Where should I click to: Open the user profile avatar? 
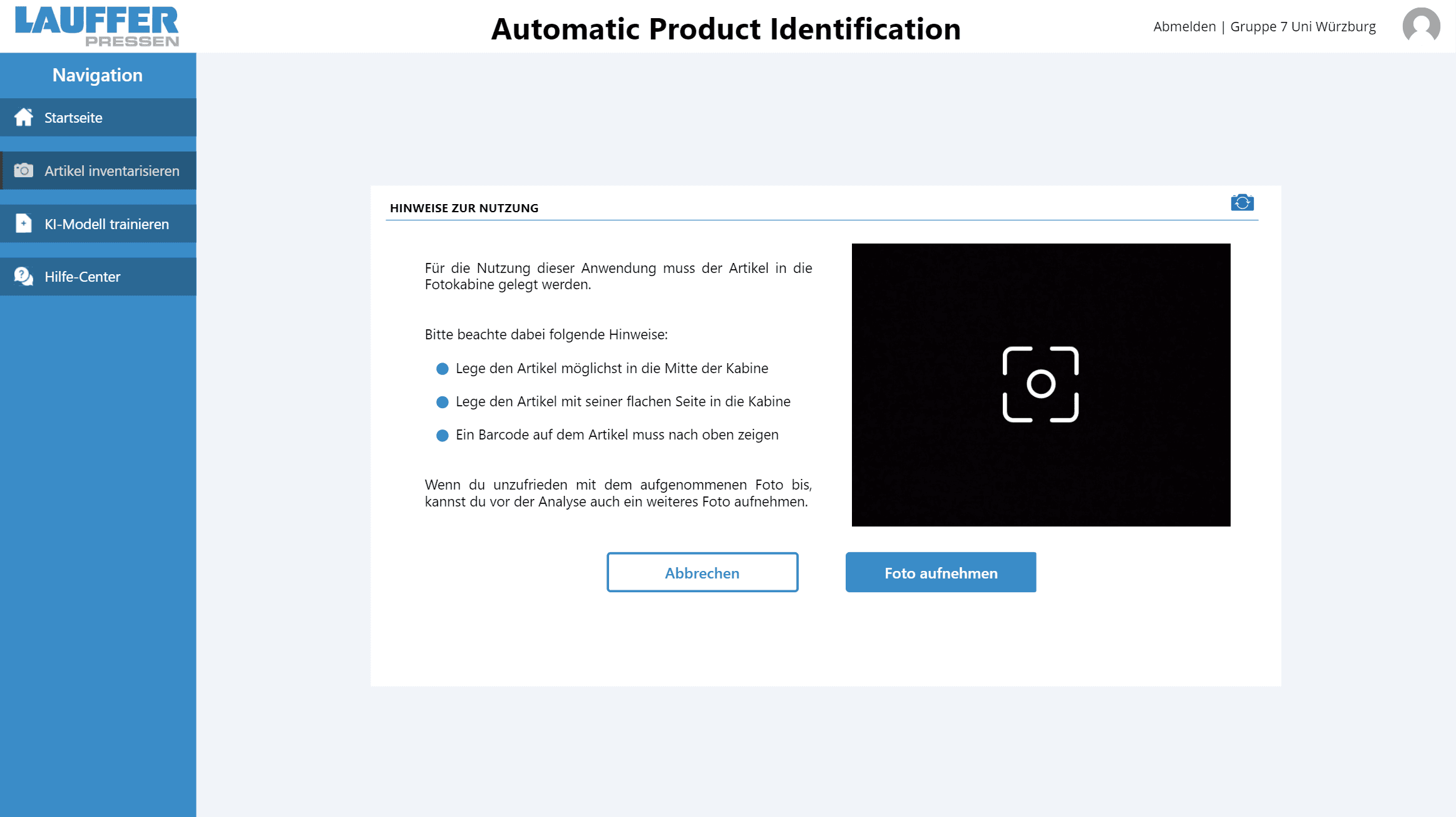tap(1421, 26)
